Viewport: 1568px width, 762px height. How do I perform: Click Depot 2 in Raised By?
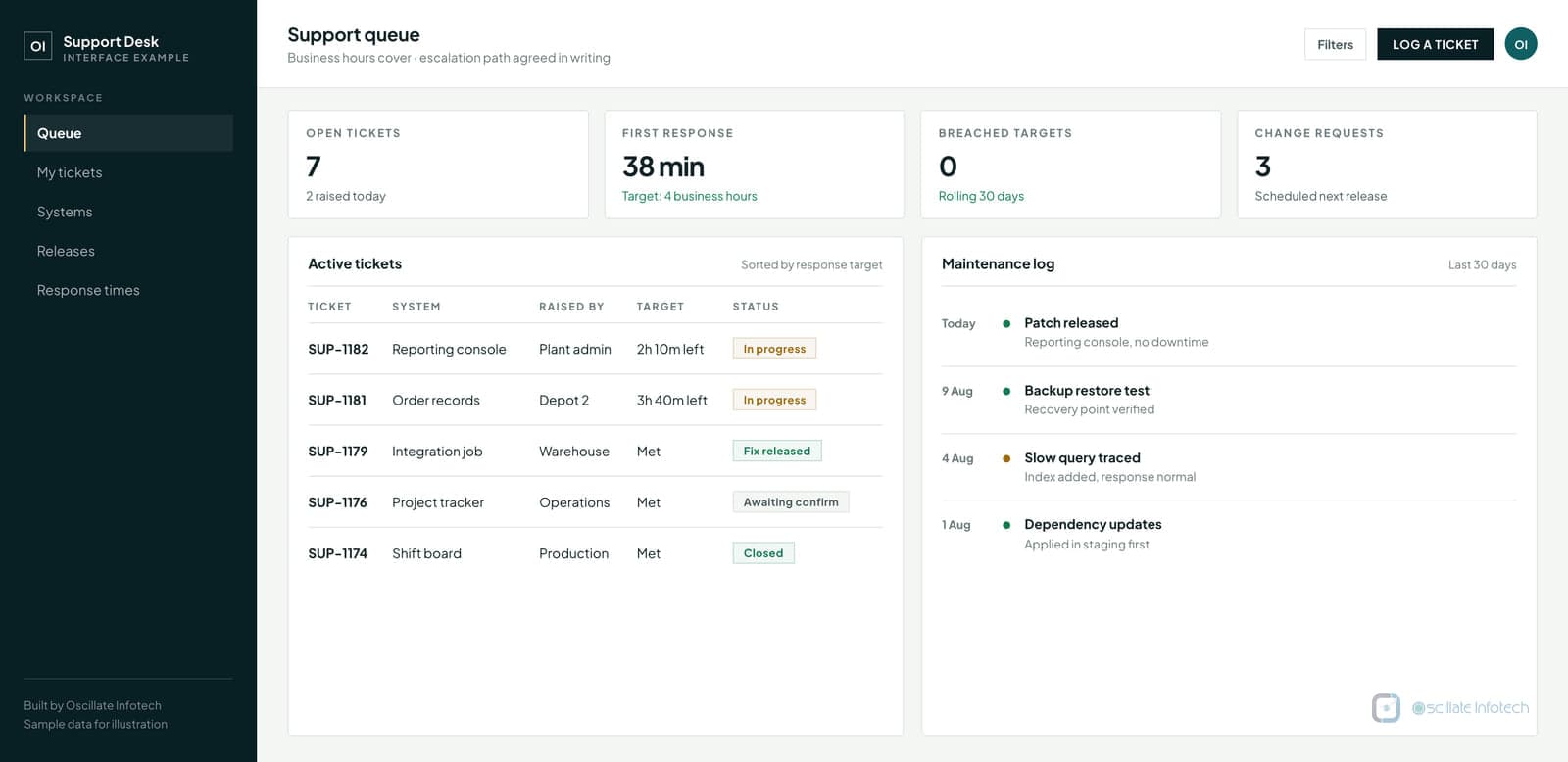pos(563,400)
